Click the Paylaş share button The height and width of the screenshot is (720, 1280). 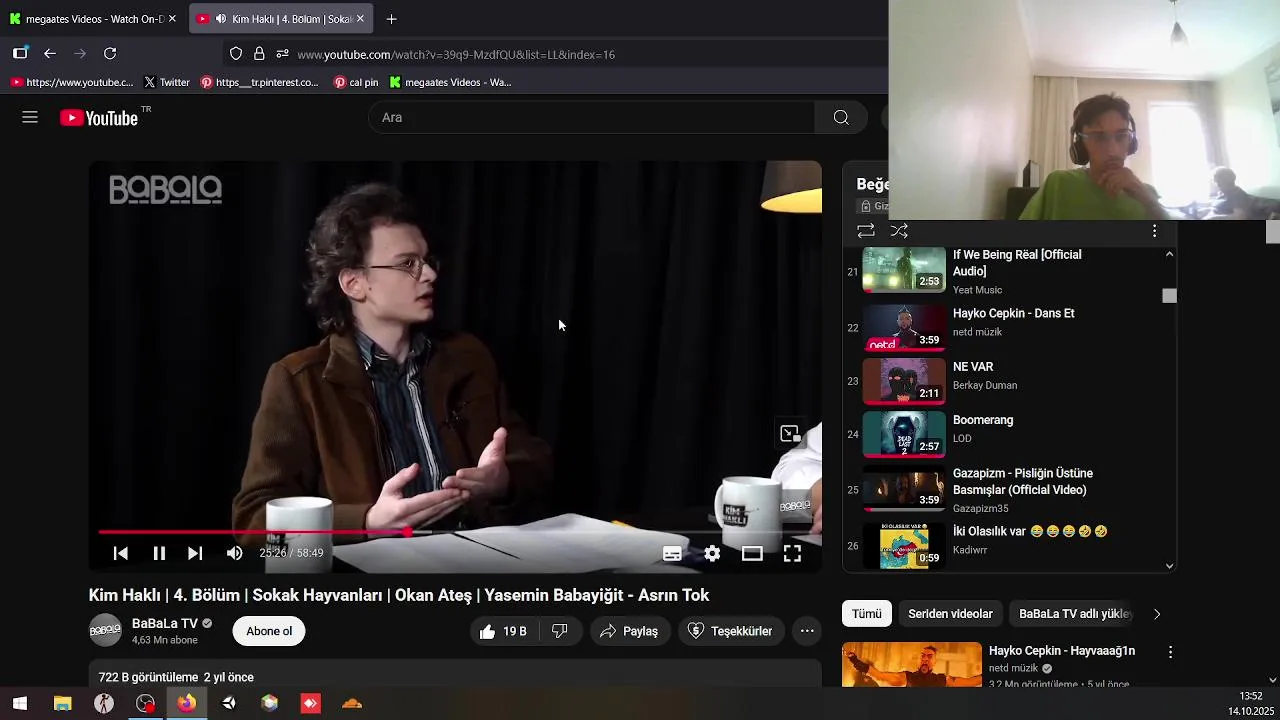[x=629, y=631]
